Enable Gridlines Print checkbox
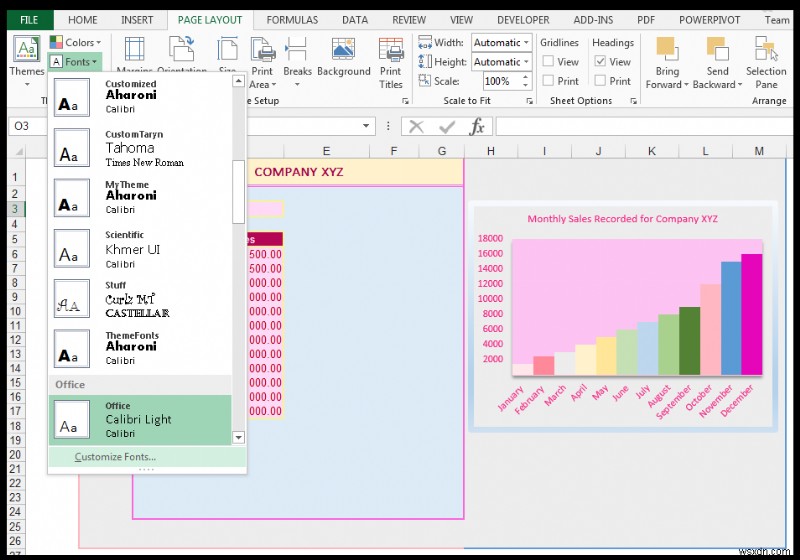 [548, 81]
